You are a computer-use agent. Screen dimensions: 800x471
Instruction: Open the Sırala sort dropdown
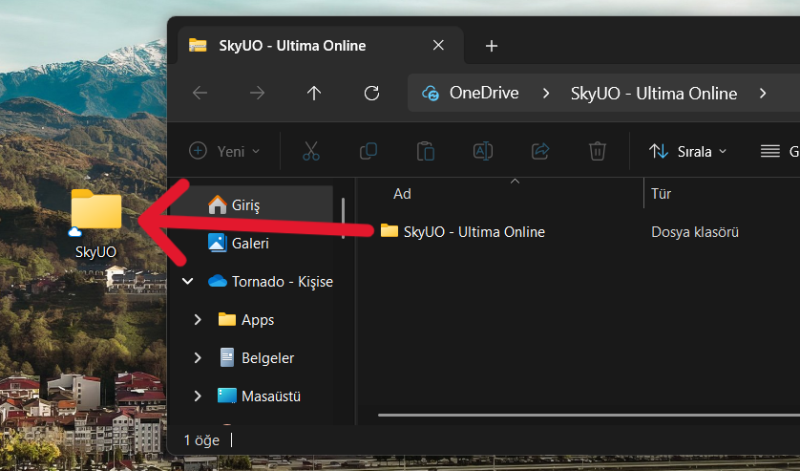pos(687,152)
